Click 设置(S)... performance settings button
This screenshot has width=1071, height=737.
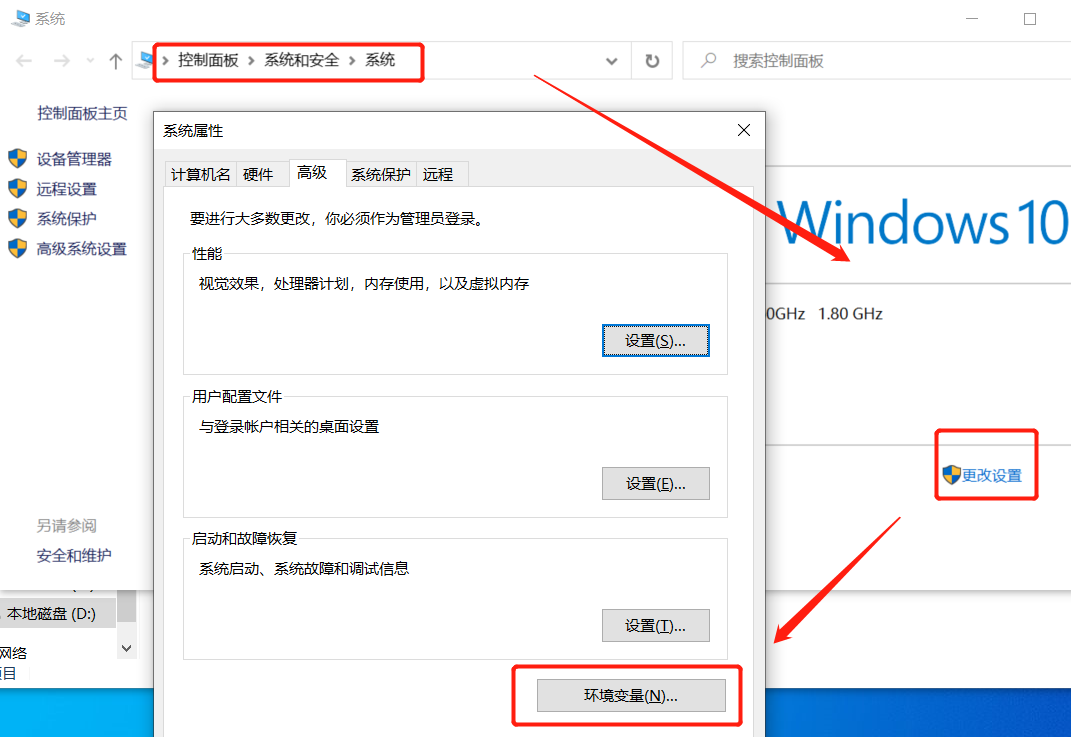[x=656, y=340]
